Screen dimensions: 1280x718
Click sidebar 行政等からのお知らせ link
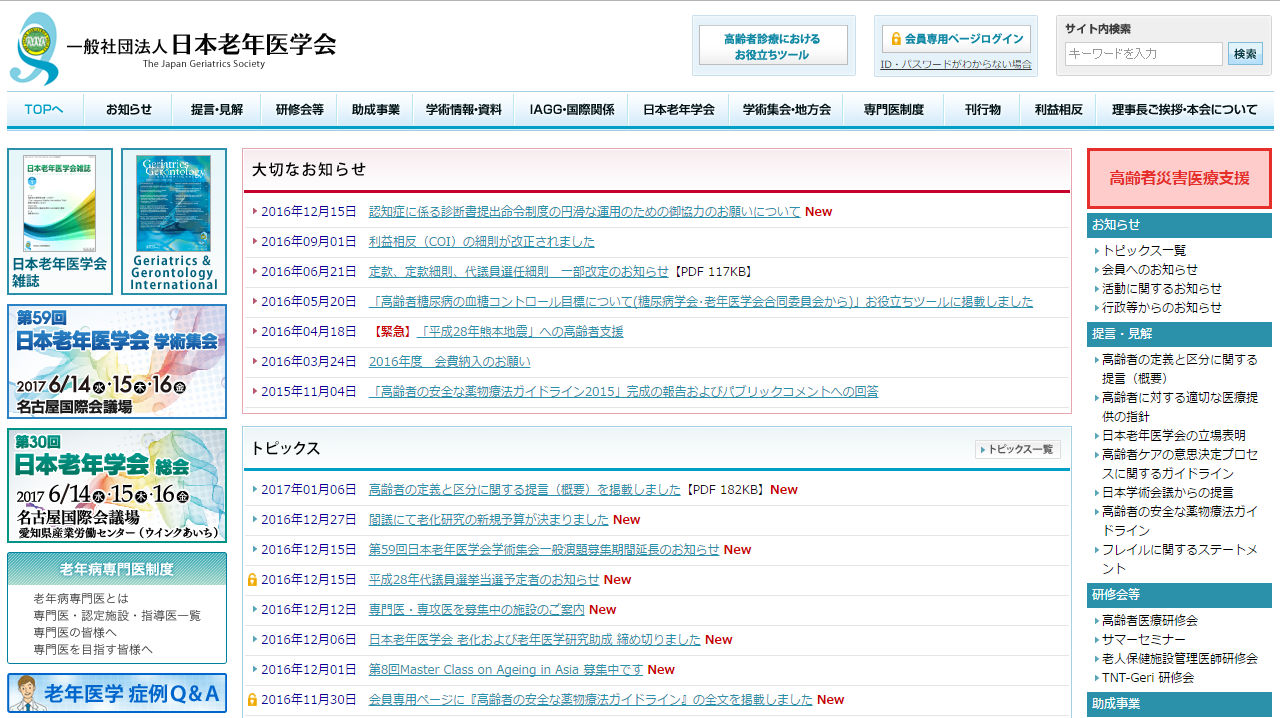tap(1162, 308)
